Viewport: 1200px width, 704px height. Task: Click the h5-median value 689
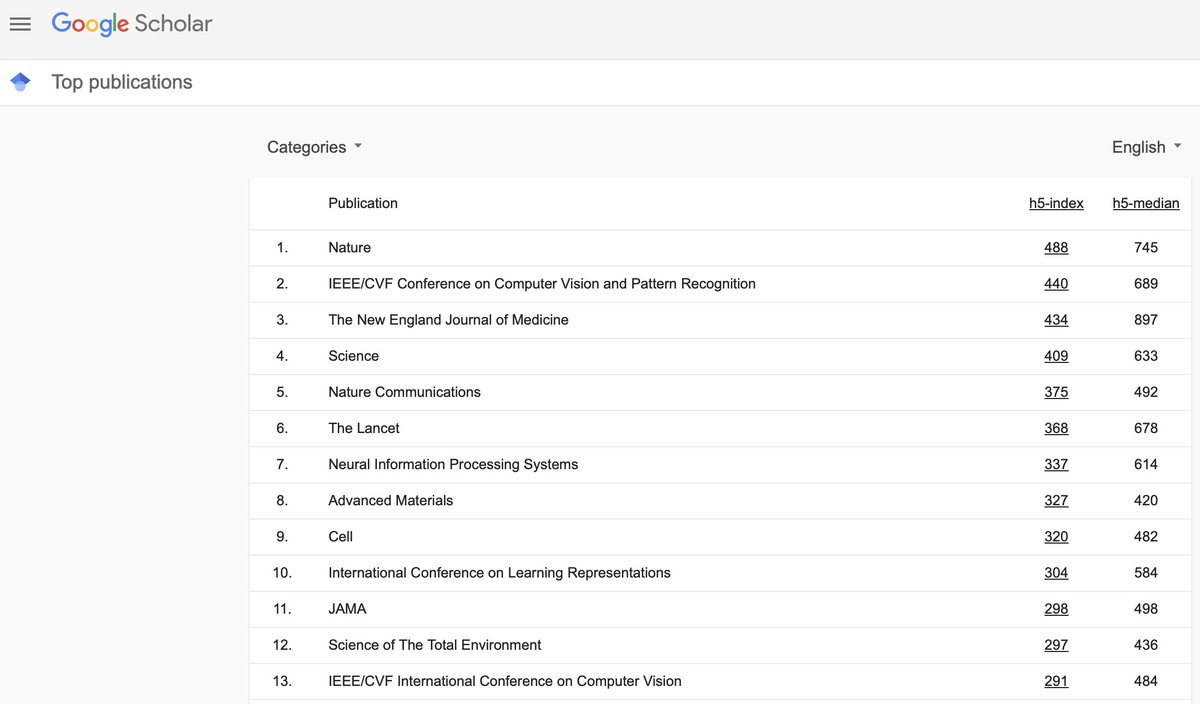coord(1146,284)
